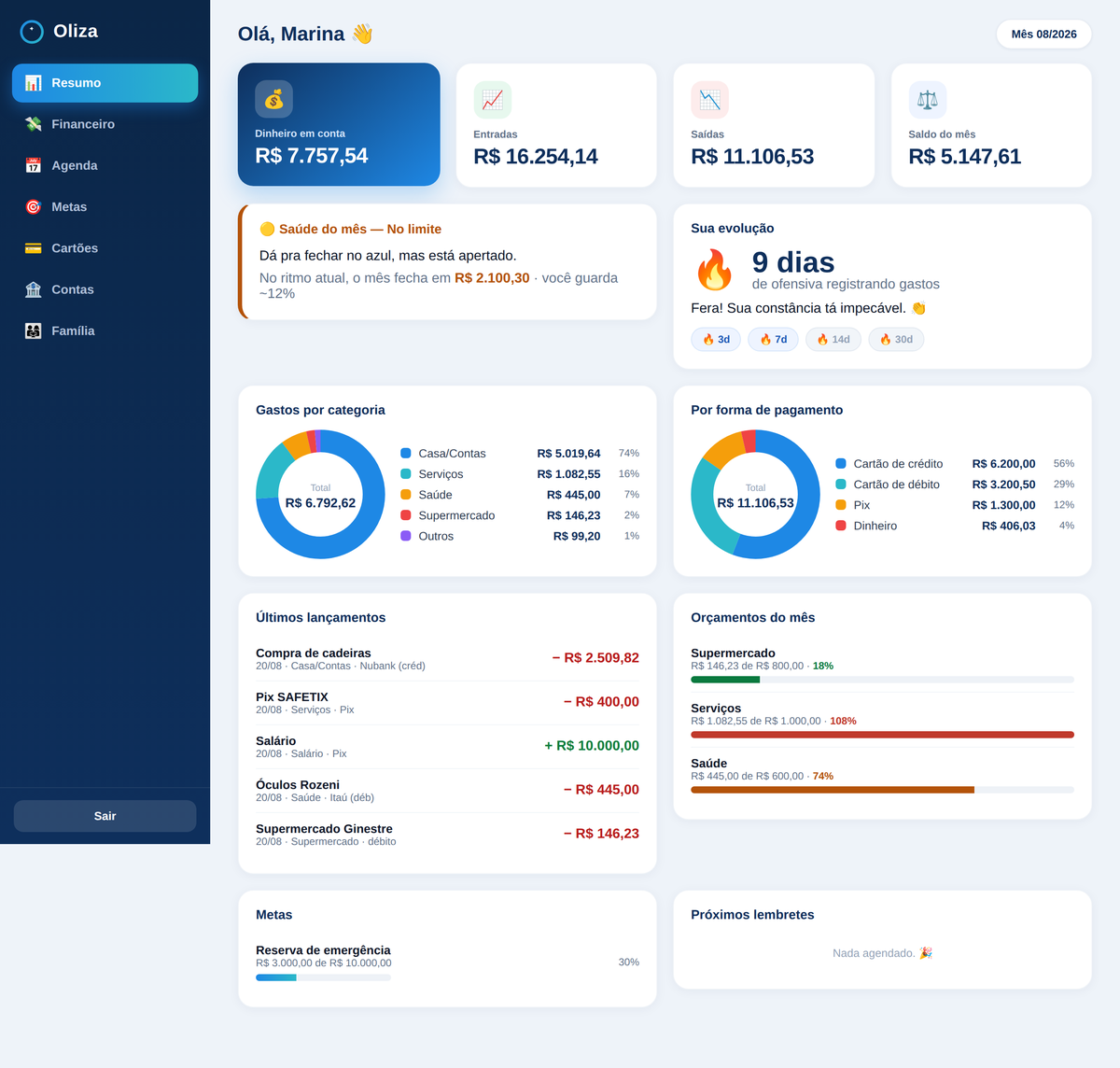Navigate to Metas in the sidebar
Screen dimensions: 1120x1068
pyautogui.click(x=105, y=207)
